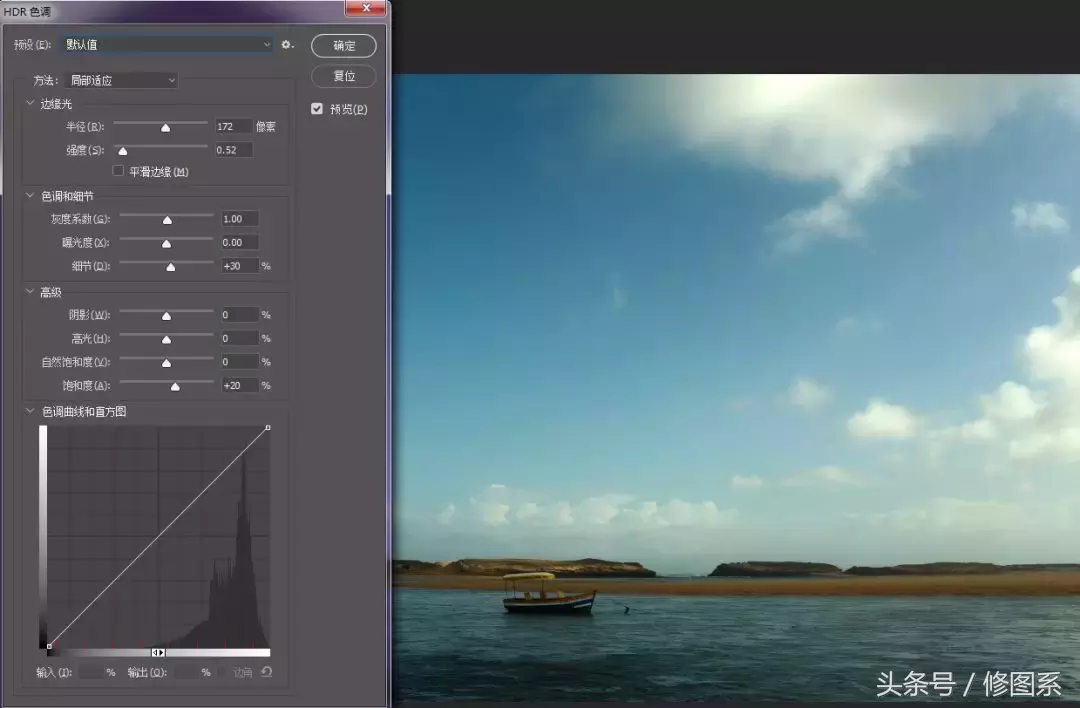Screen dimensions: 1080x708
Task: Toggle the 预览 preview checkbox
Action: pyautogui.click(x=317, y=109)
